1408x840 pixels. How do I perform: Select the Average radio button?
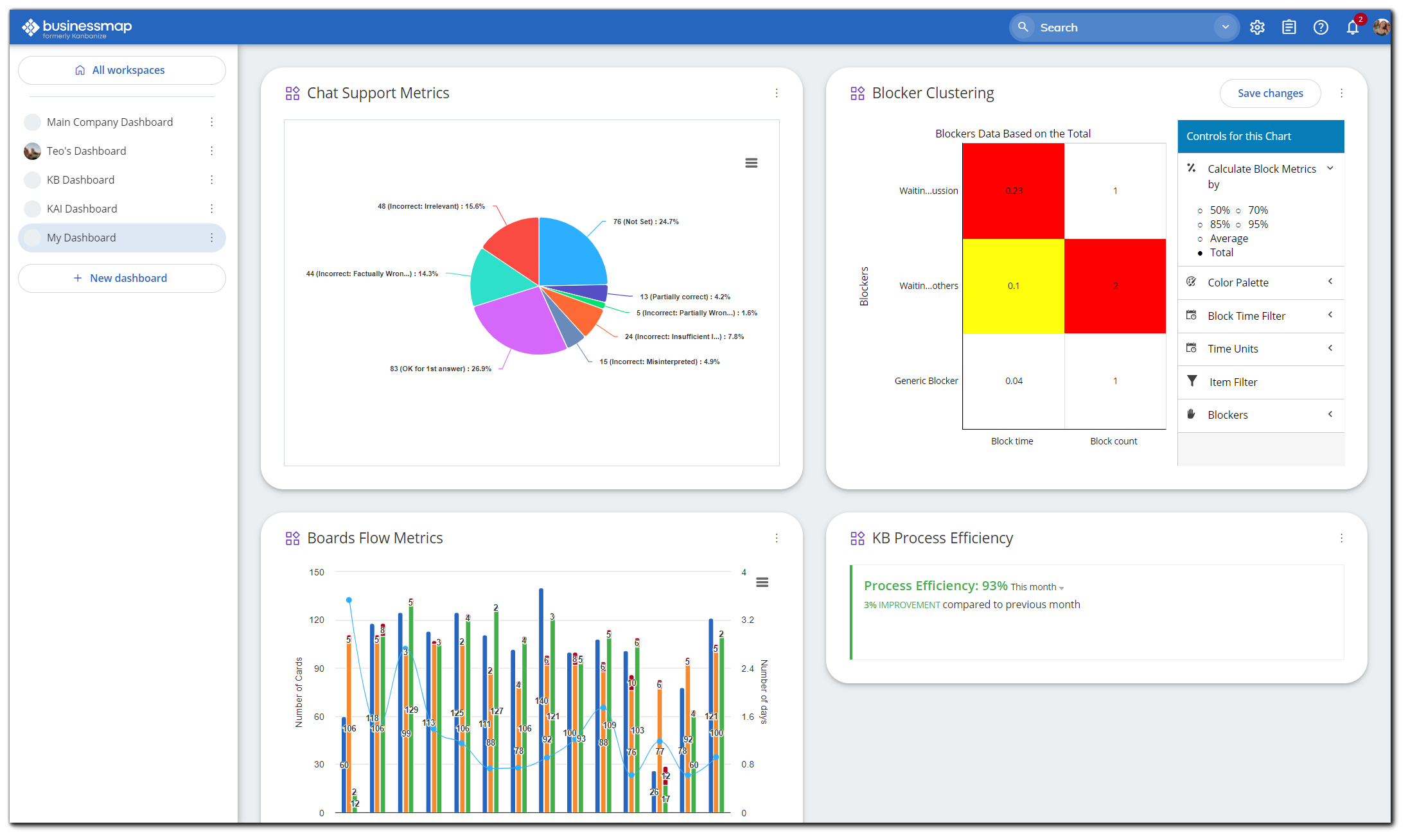1201,238
